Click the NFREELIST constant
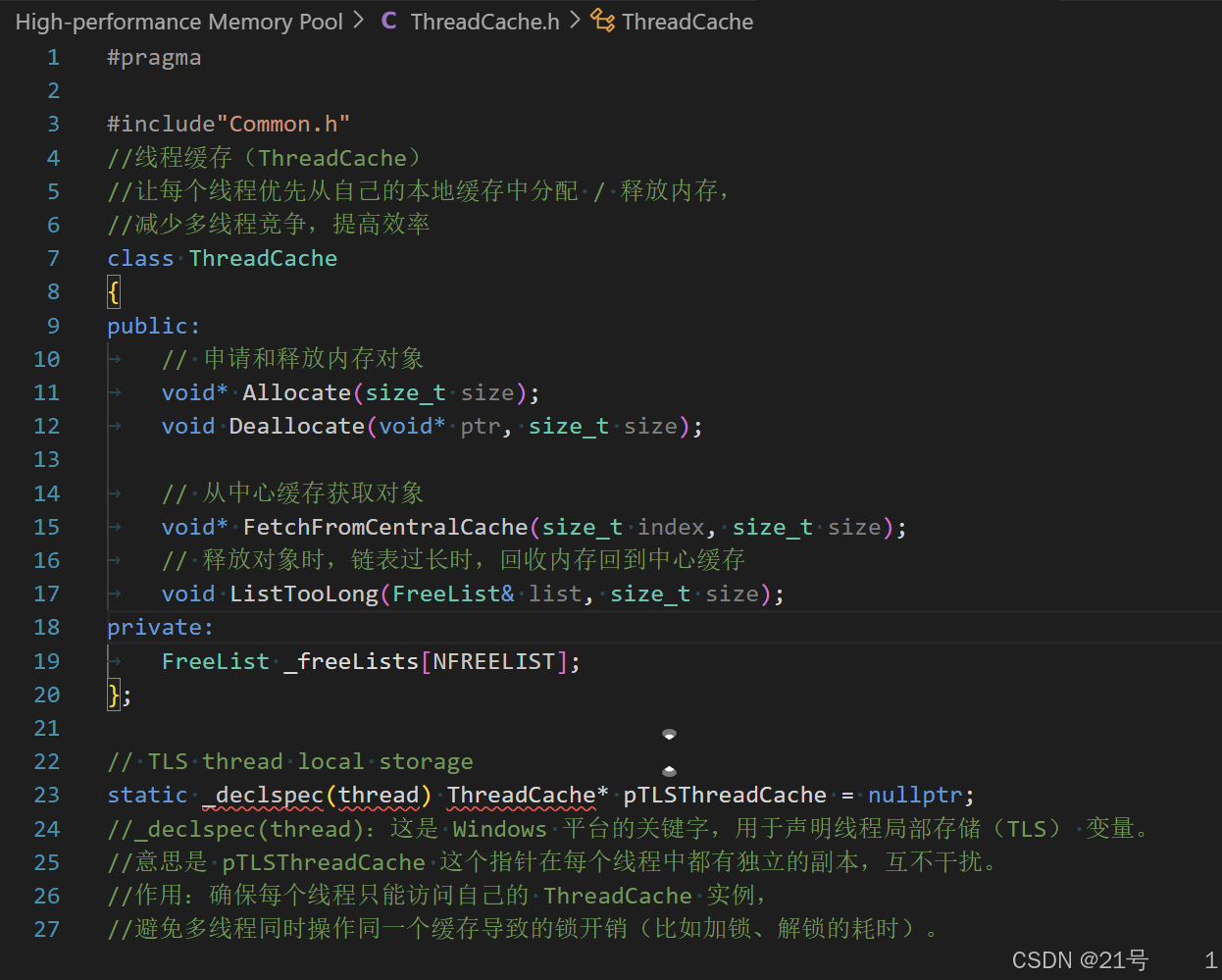Screen dimensions: 1222x980 click(494, 661)
